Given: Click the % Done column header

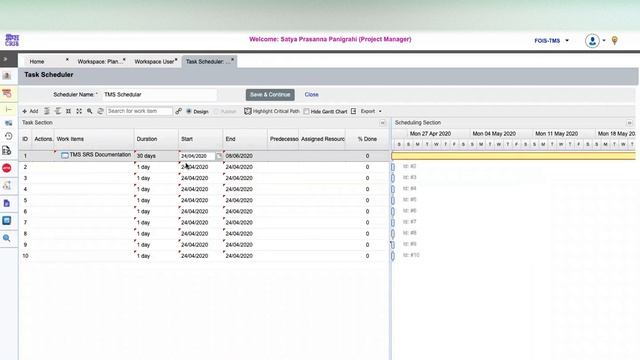Looking at the screenshot, I should (x=367, y=139).
